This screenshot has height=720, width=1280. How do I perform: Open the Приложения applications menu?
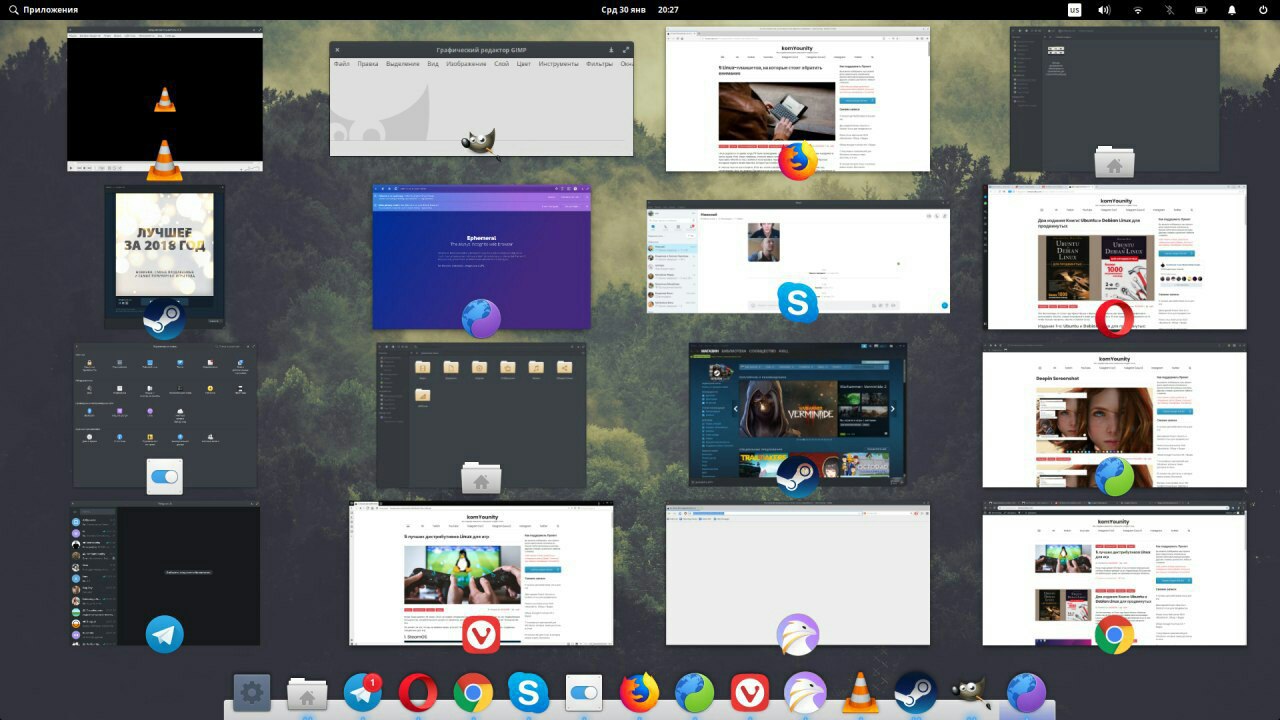point(42,9)
